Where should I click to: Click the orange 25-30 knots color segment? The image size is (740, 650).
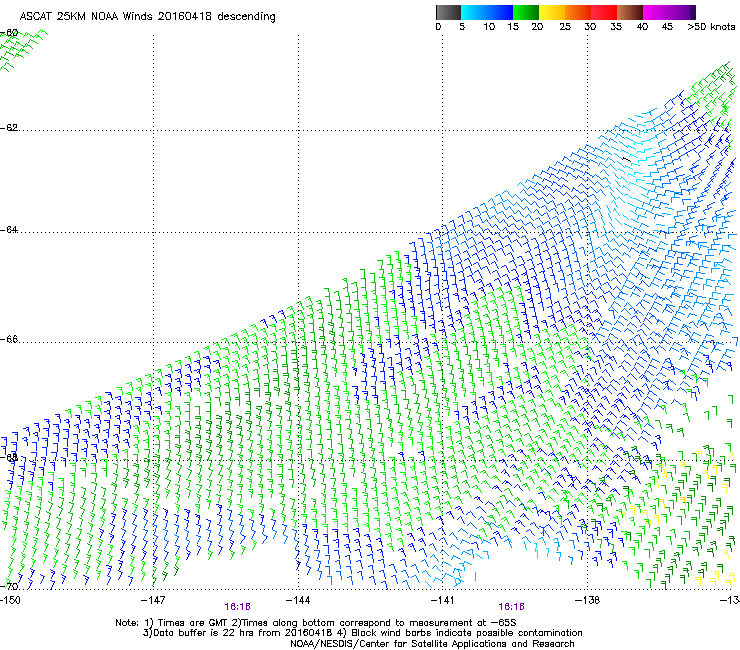[578, 12]
